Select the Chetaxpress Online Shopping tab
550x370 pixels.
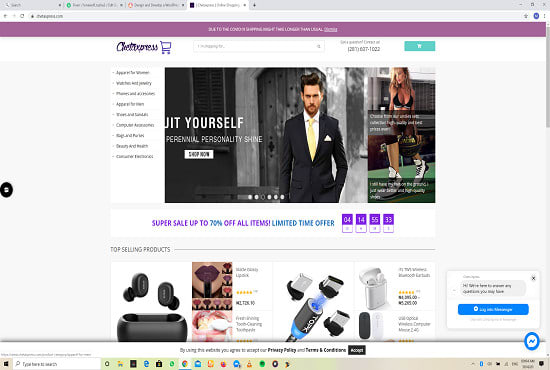(218, 5)
